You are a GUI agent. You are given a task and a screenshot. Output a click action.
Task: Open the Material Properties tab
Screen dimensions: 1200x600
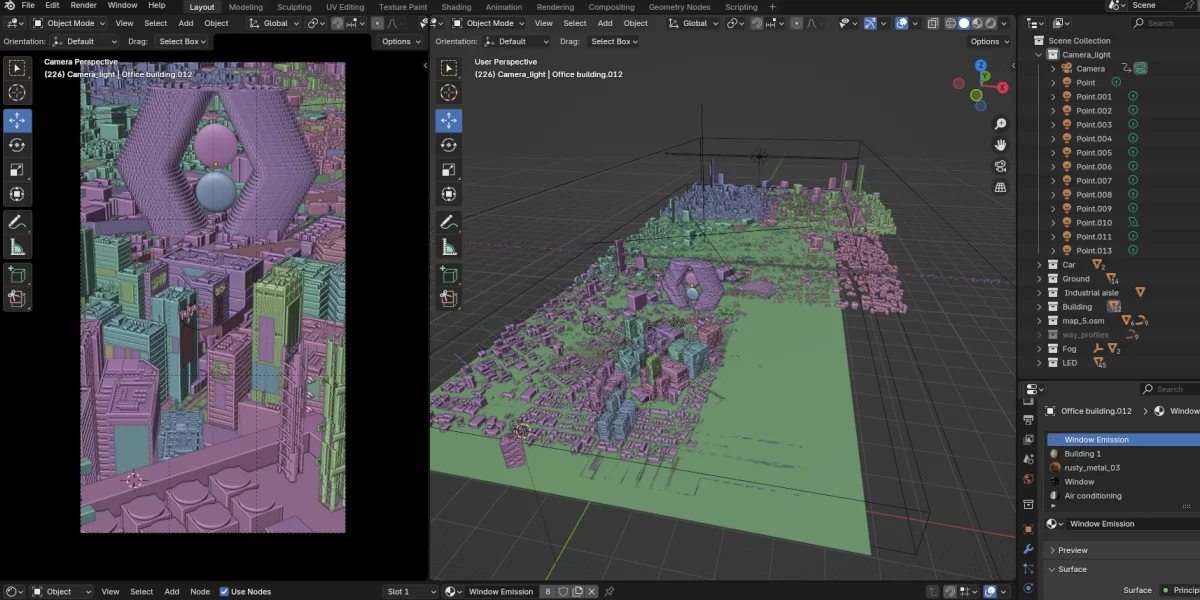coord(1028,598)
